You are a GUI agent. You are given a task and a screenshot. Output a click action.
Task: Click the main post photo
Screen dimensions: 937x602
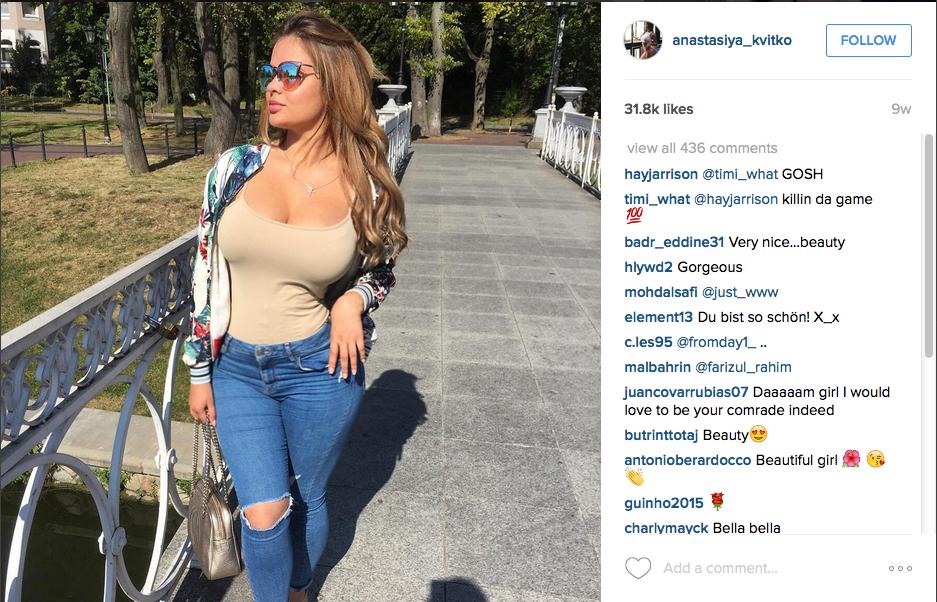pyautogui.click(x=301, y=301)
